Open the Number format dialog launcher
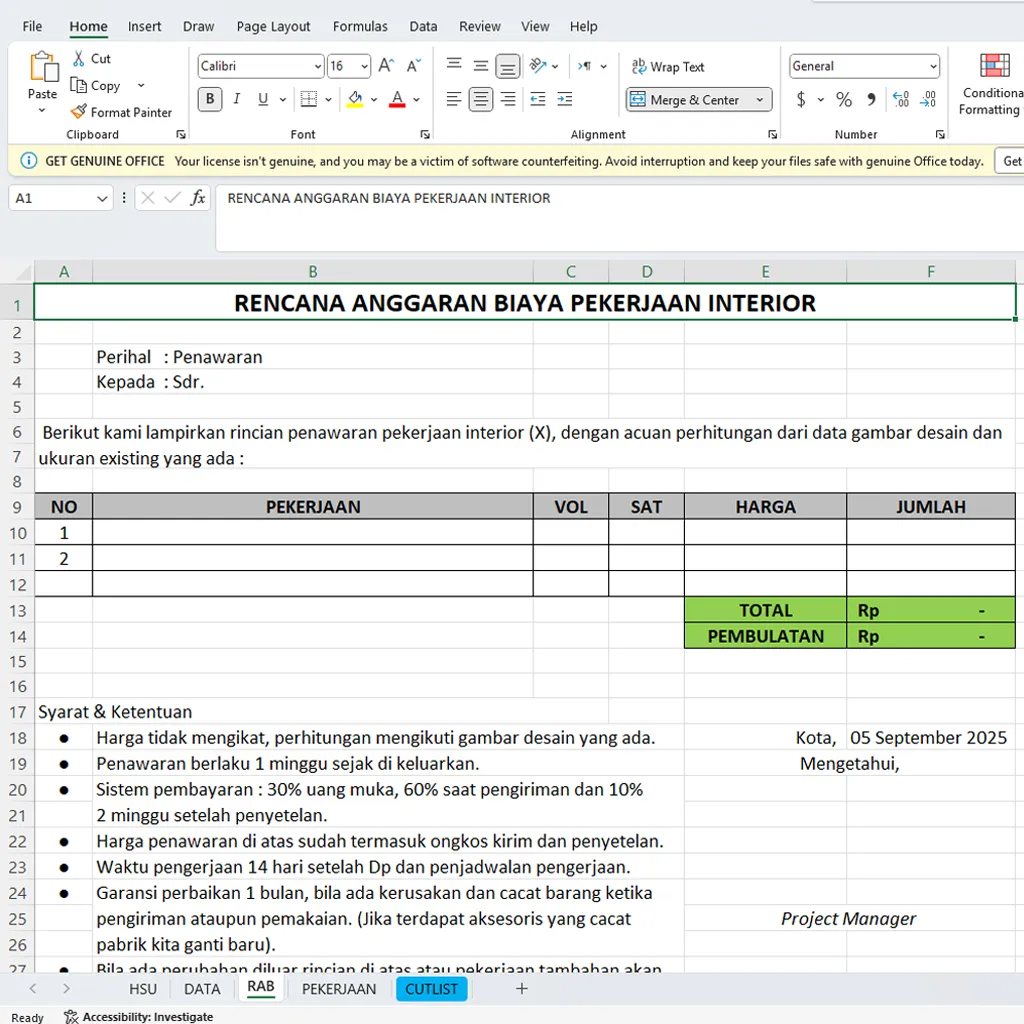 (940, 135)
